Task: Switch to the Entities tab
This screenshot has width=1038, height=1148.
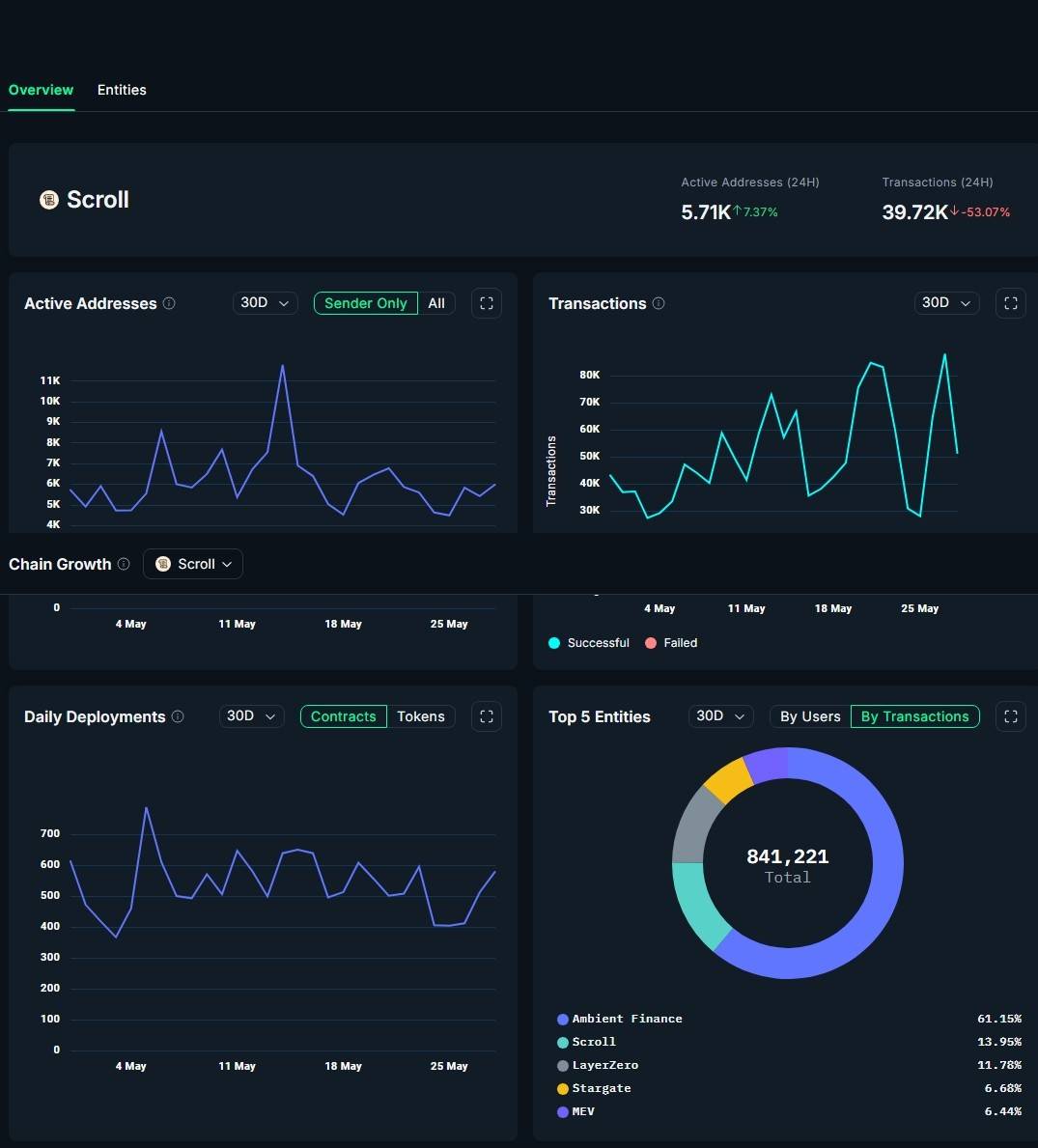Action: [122, 90]
